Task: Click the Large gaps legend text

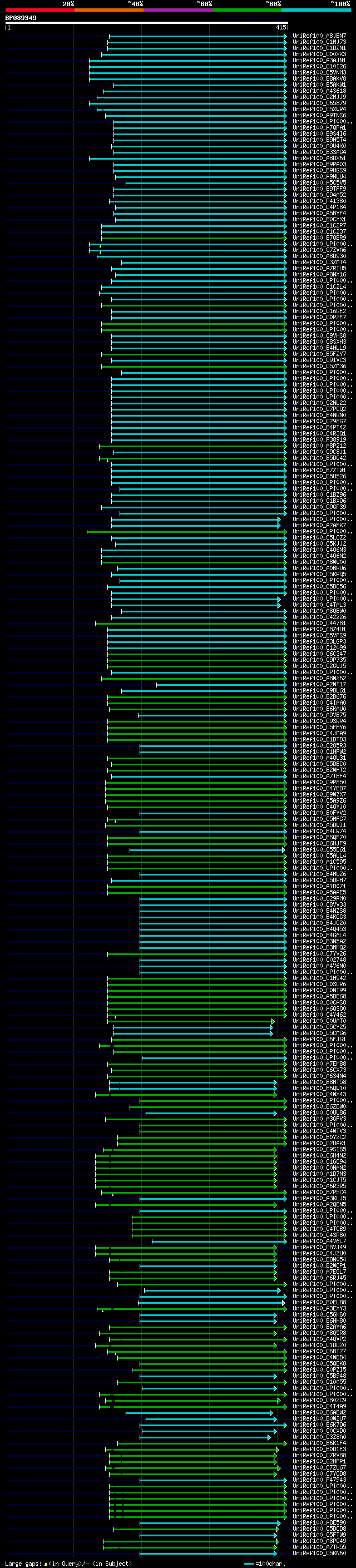Action: (x=68, y=1563)
